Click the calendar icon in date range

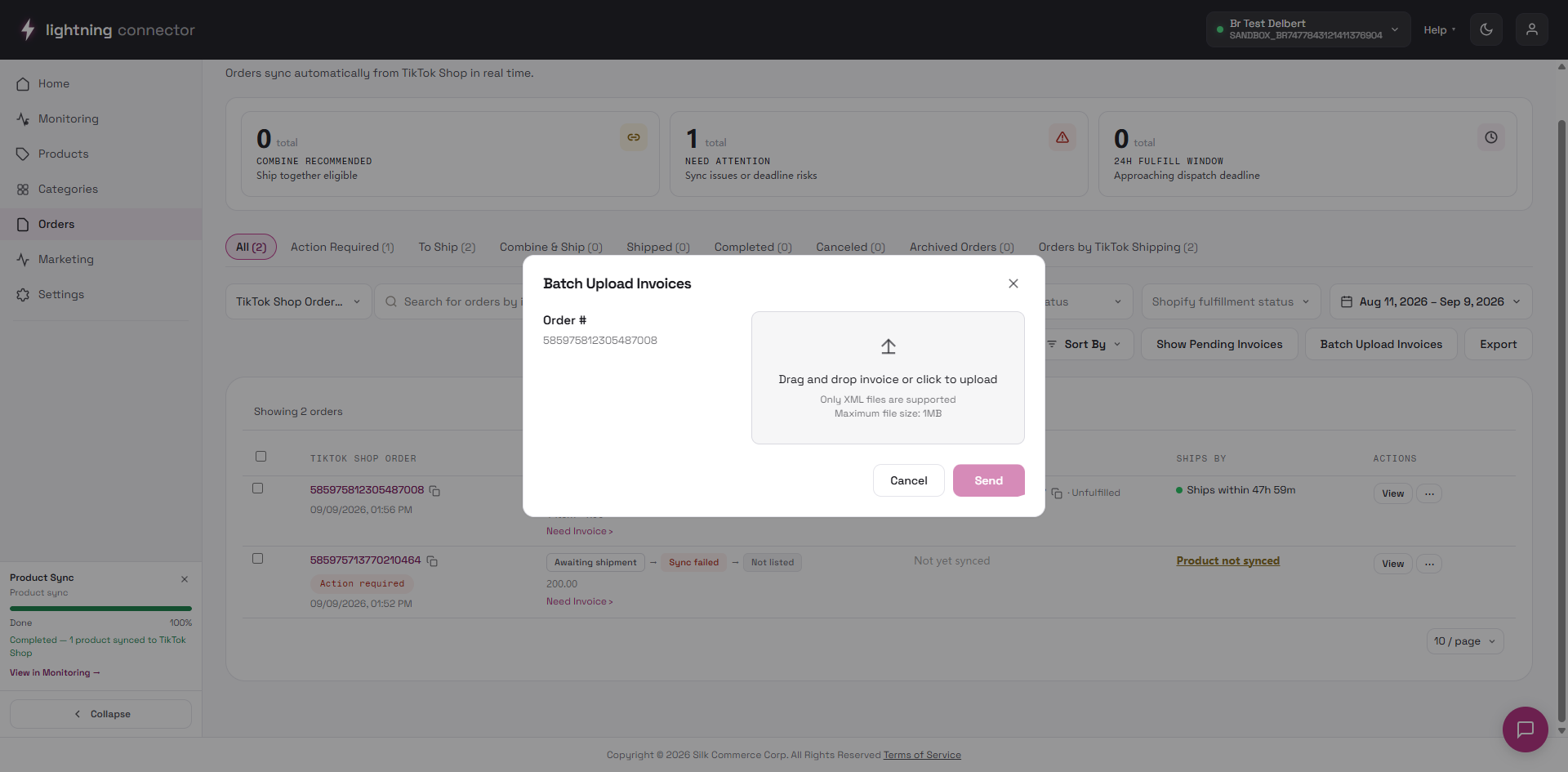tap(1347, 301)
